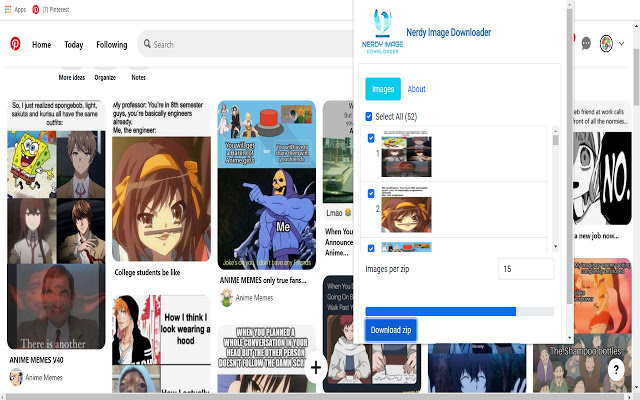640x400 pixels.
Task: Open the Skeletor 'Me' meme pin
Action: 267,185
